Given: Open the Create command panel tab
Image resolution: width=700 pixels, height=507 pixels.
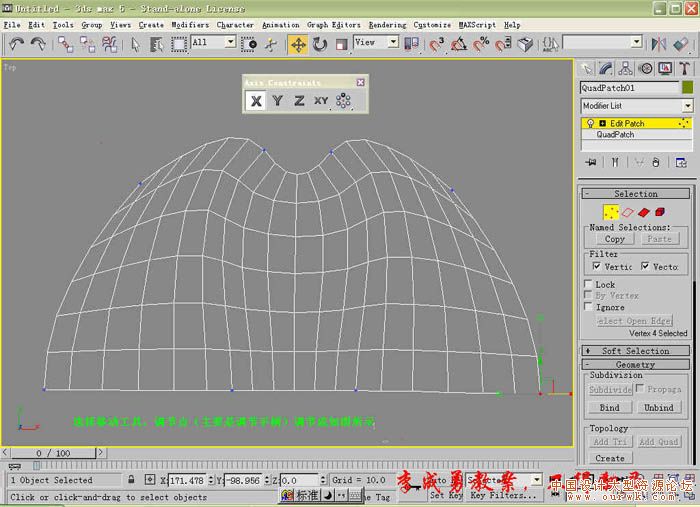Looking at the screenshot, I should (586, 69).
